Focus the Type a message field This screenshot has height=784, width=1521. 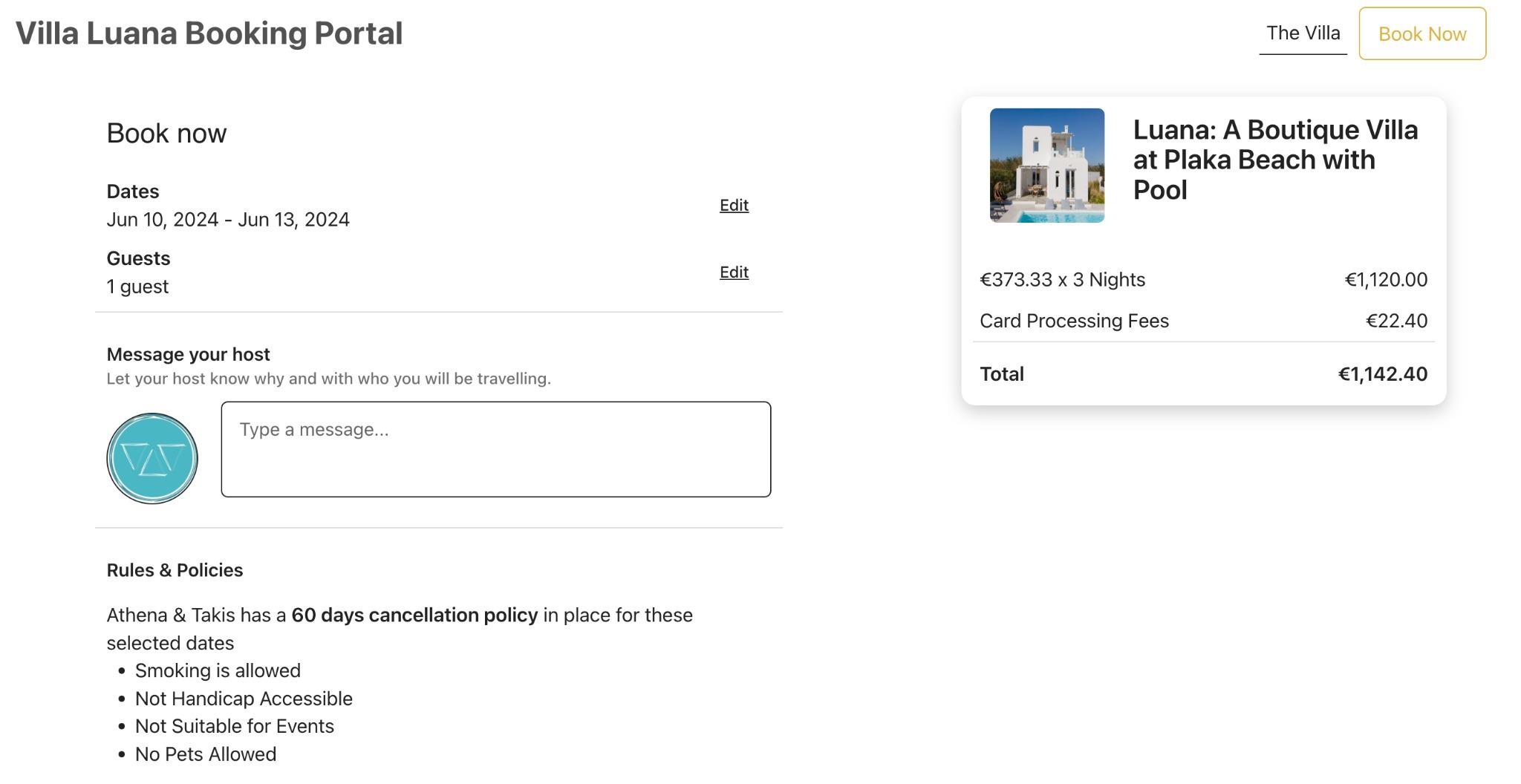[495, 449]
